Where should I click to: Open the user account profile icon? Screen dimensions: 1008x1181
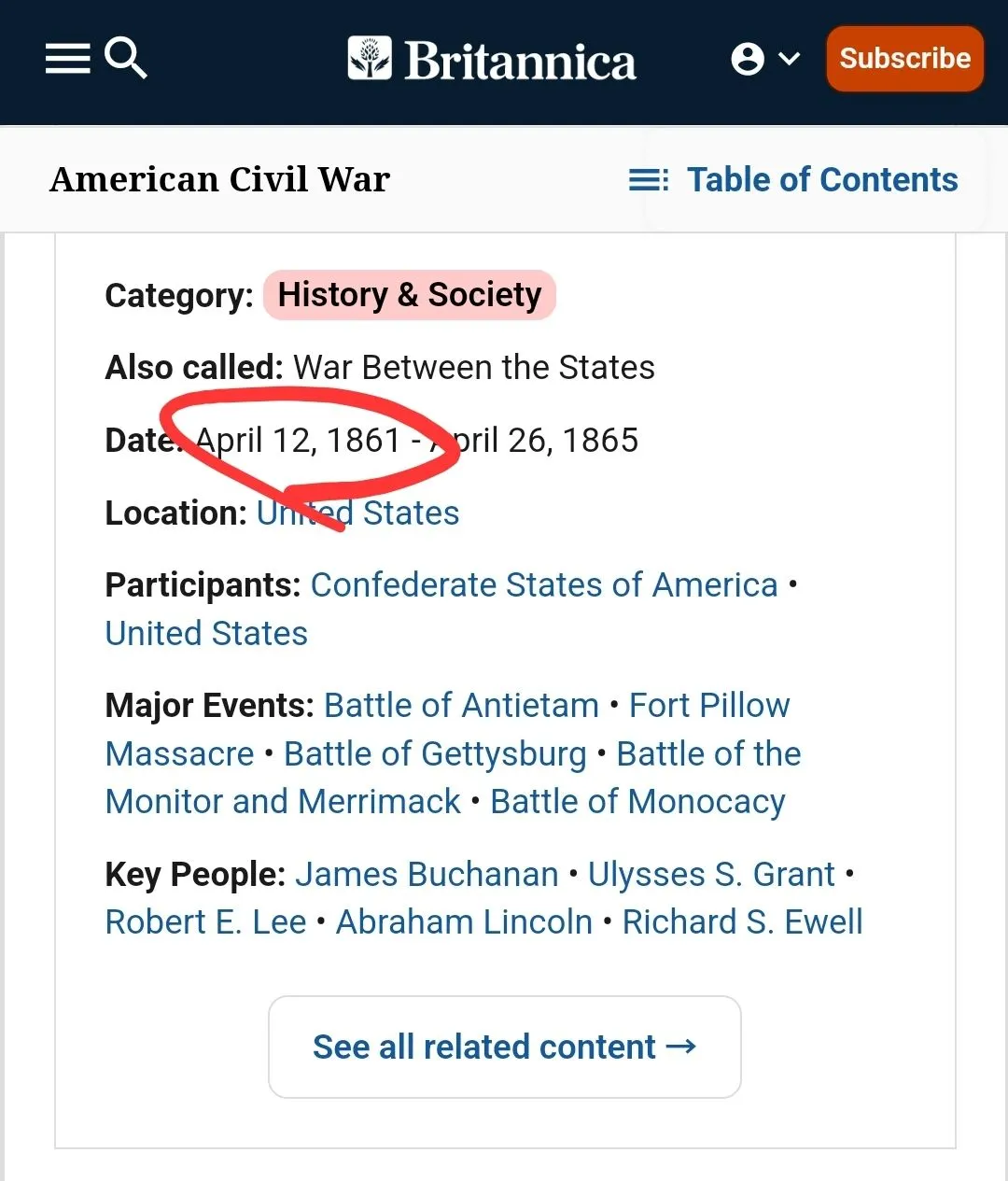747,58
